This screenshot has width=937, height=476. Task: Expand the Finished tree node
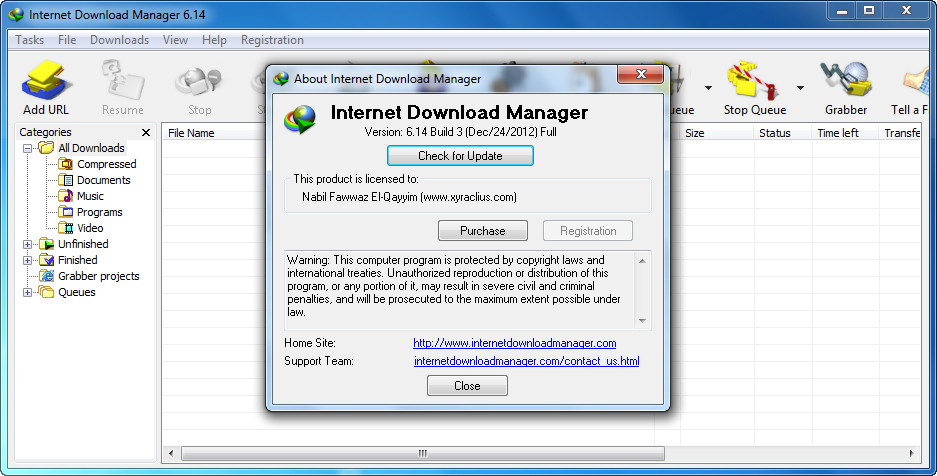(27, 260)
